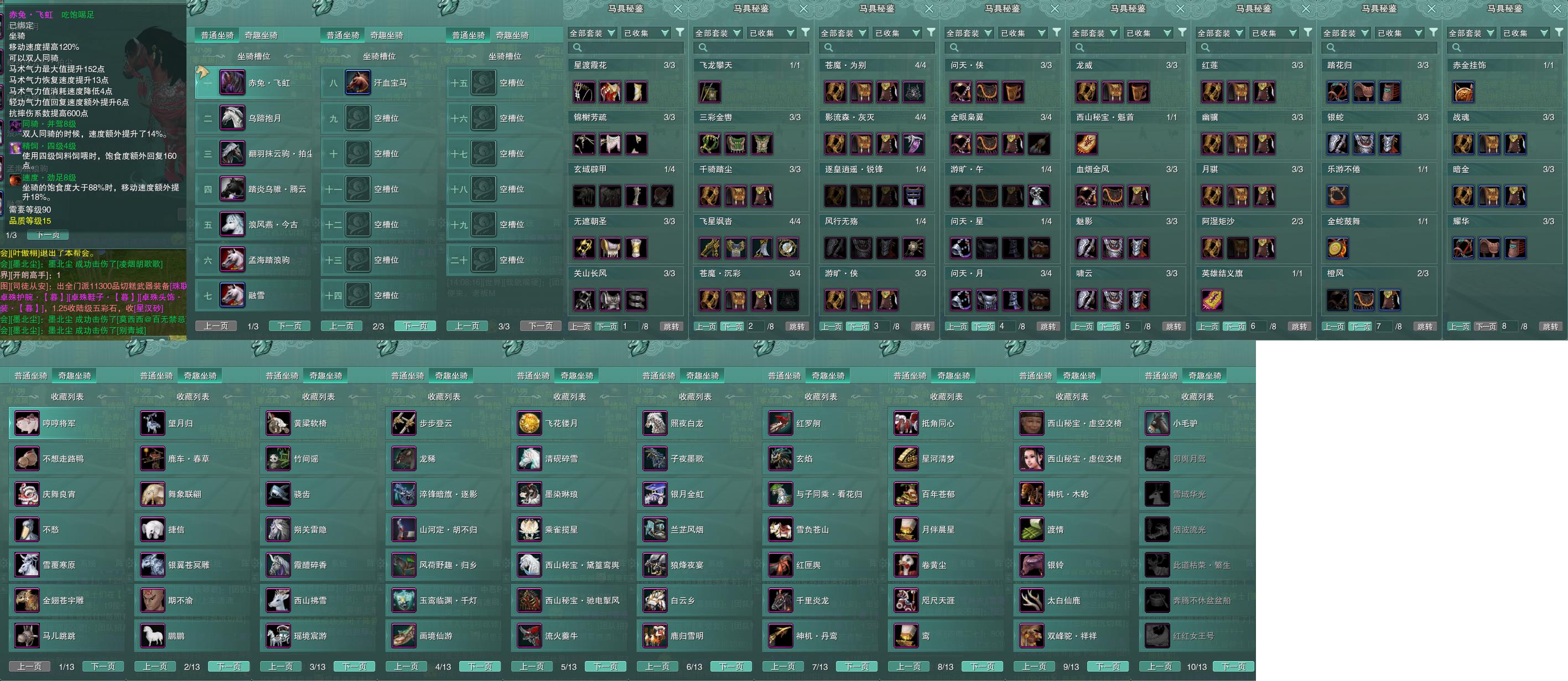
Task: Click the 抵角同心 mount icon
Action: coord(906,424)
